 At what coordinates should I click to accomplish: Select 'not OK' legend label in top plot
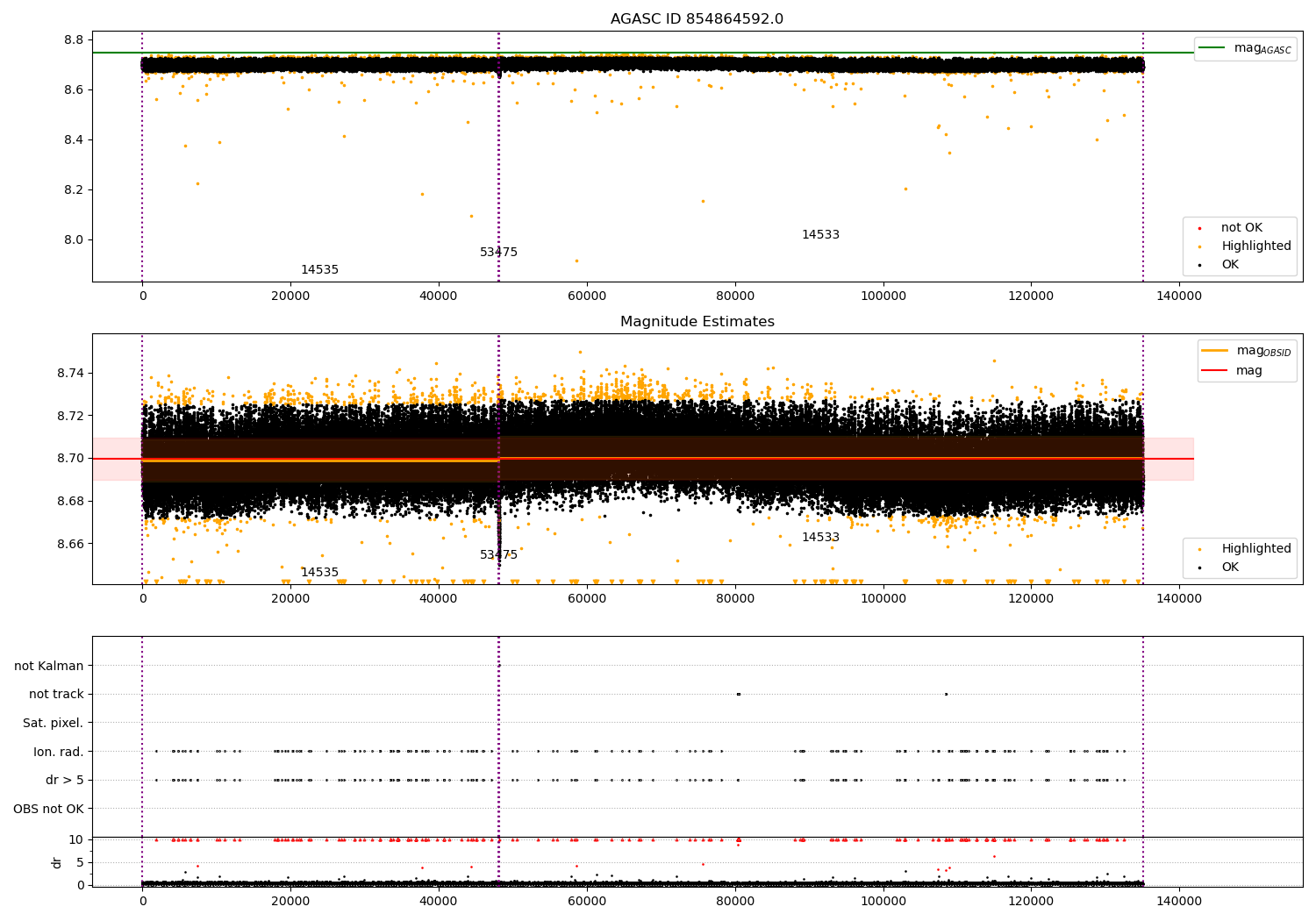tap(1241, 228)
